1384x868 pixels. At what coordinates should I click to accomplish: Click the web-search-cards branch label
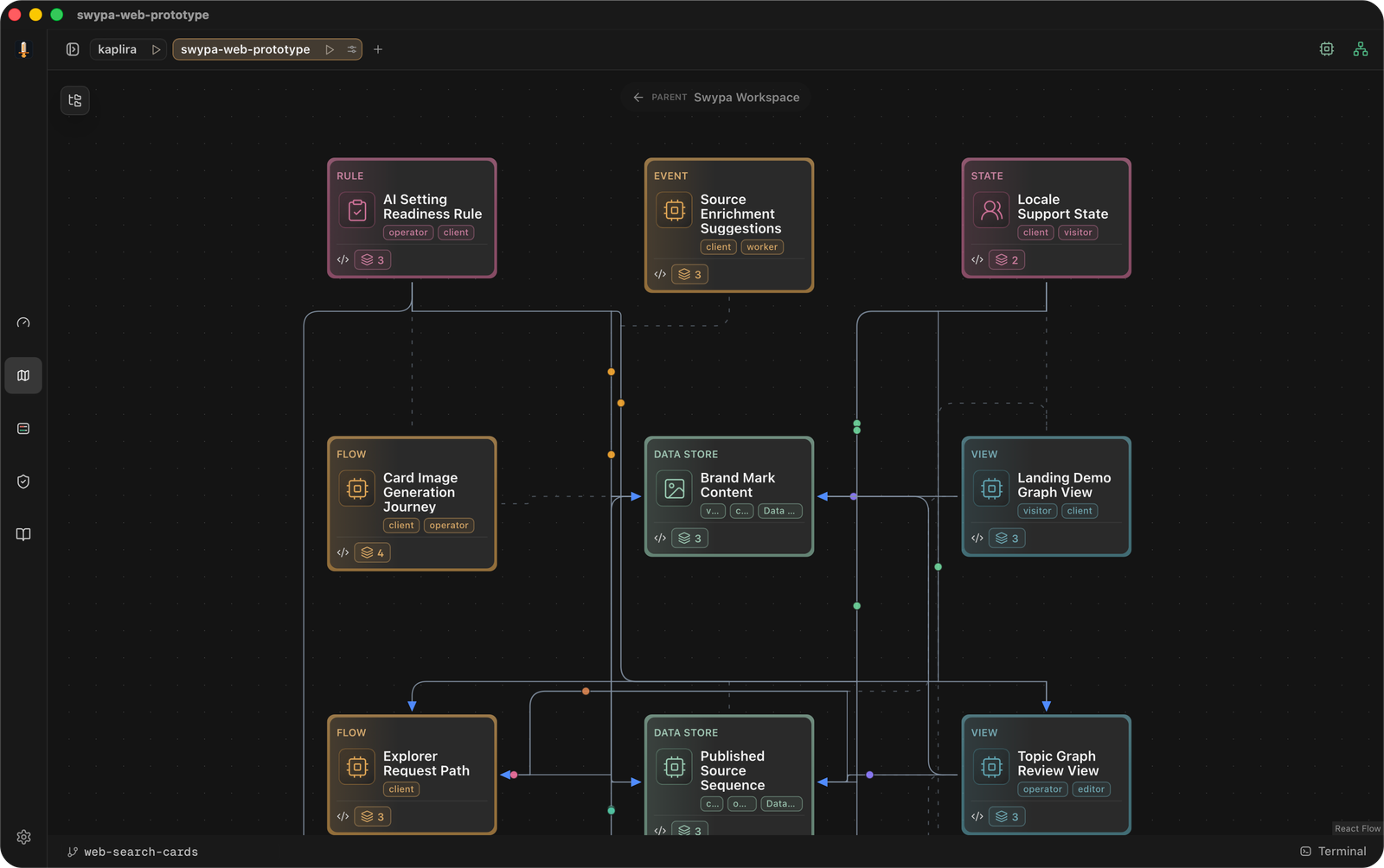(132, 852)
